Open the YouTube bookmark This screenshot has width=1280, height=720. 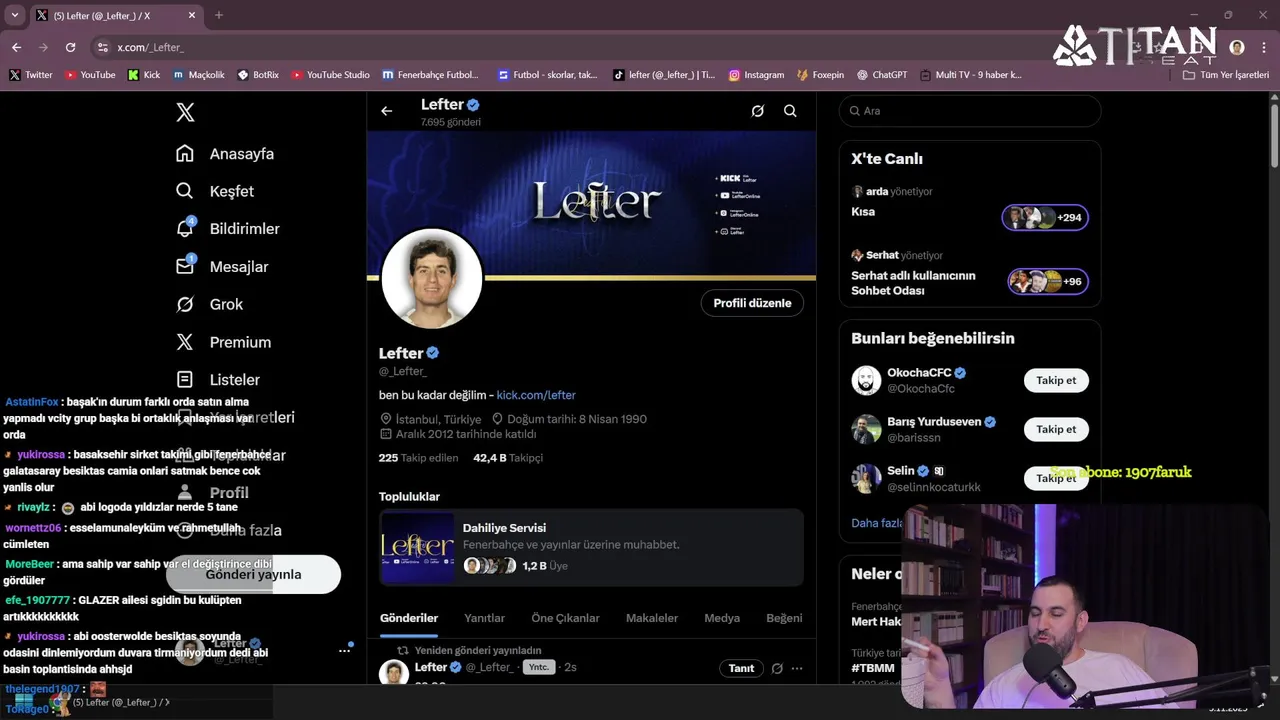click(x=90, y=75)
